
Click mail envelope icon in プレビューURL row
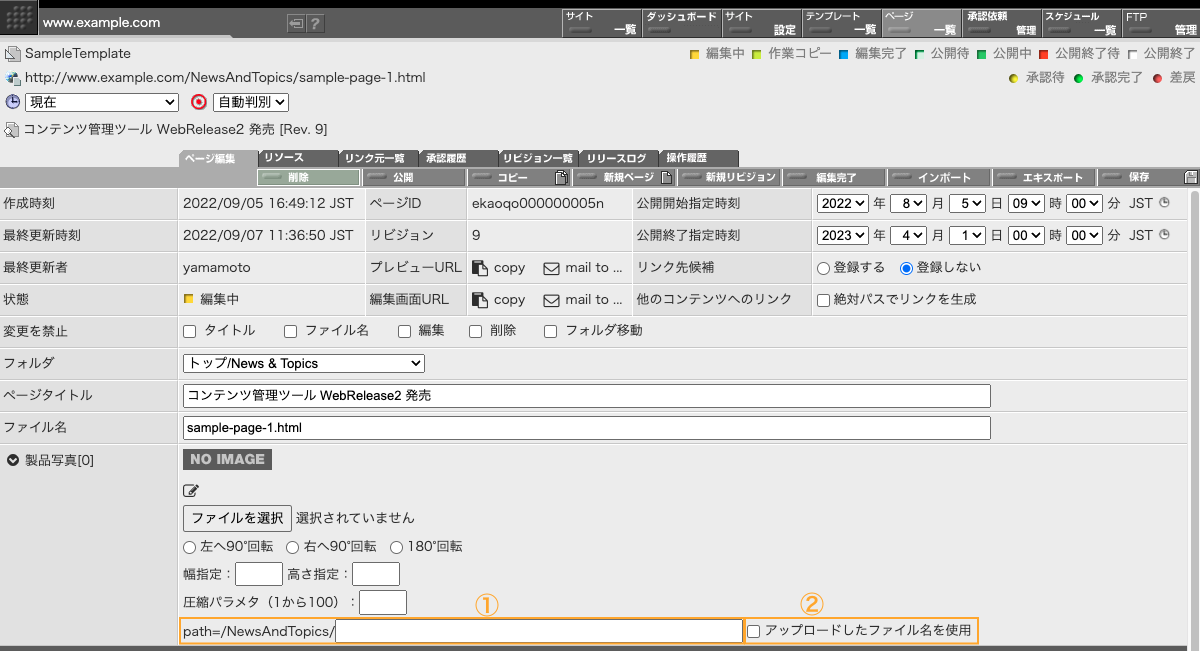pyautogui.click(x=551, y=268)
